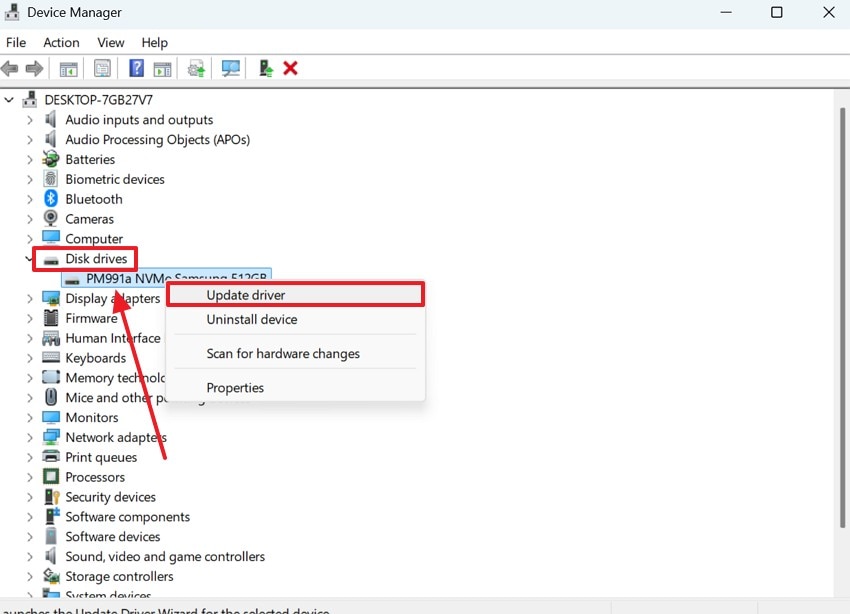Expand Sound, video and game controllers chevron
Image resolution: width=850 pixels, height=614 pixels.
tap(30, 557)
